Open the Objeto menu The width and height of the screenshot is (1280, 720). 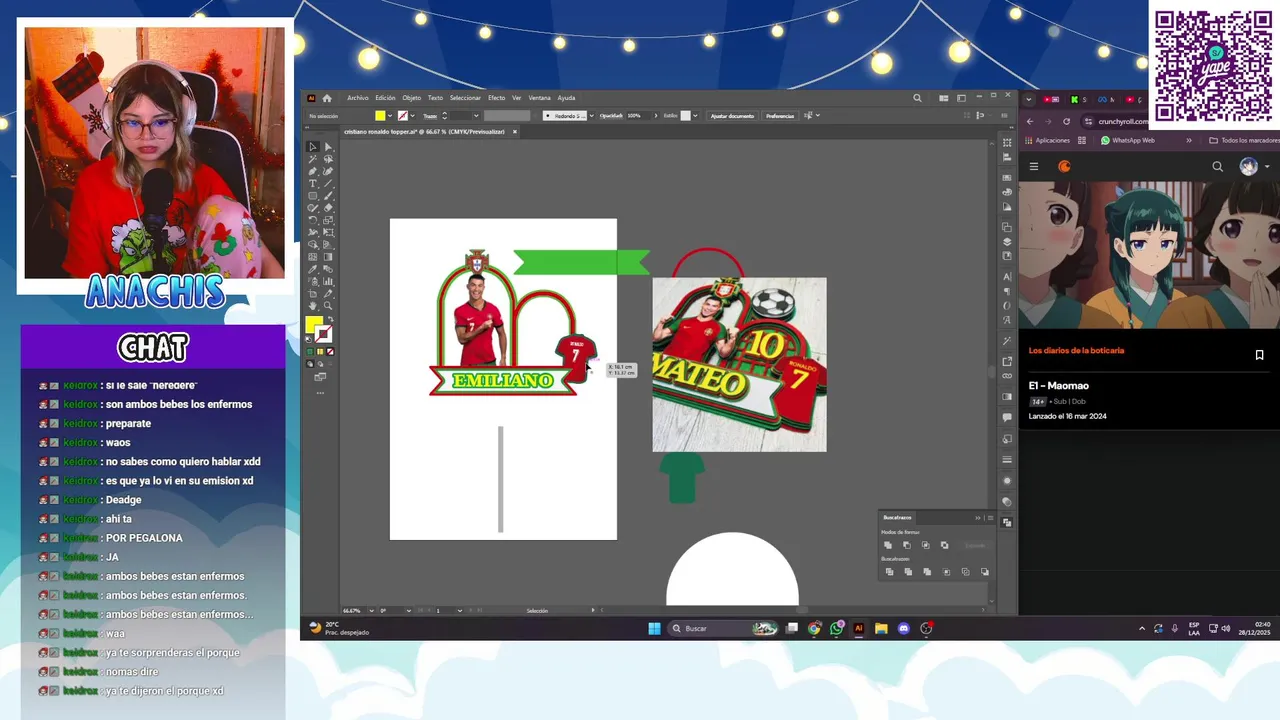[411, 98]
